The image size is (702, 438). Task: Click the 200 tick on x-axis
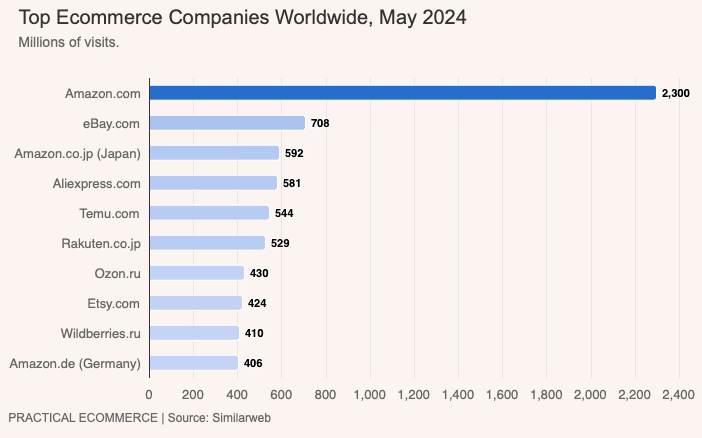click(x=193, y=395)
